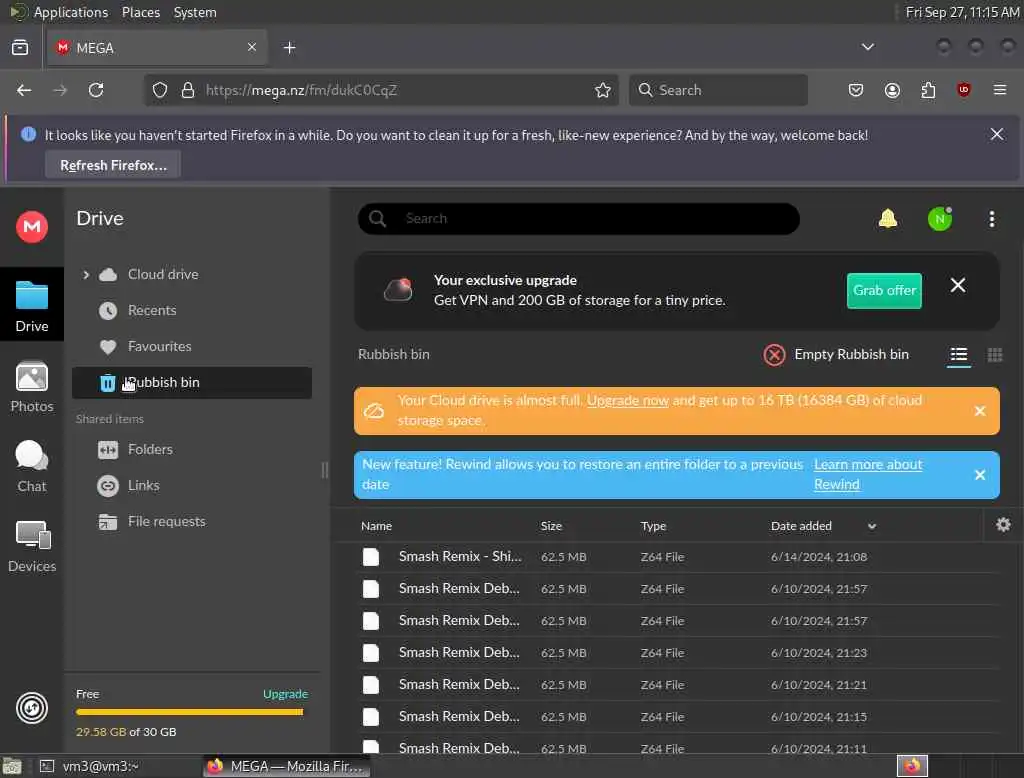The image size is (1024, 778).
Task: Sort files by Size column
Action: coord(551,526)
